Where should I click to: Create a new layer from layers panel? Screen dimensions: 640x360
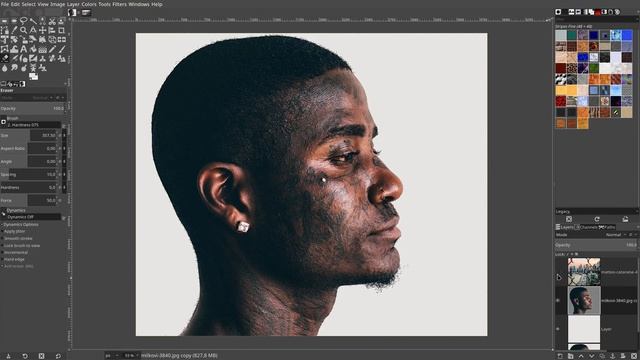pyautogui.click(x=560, y=356)
